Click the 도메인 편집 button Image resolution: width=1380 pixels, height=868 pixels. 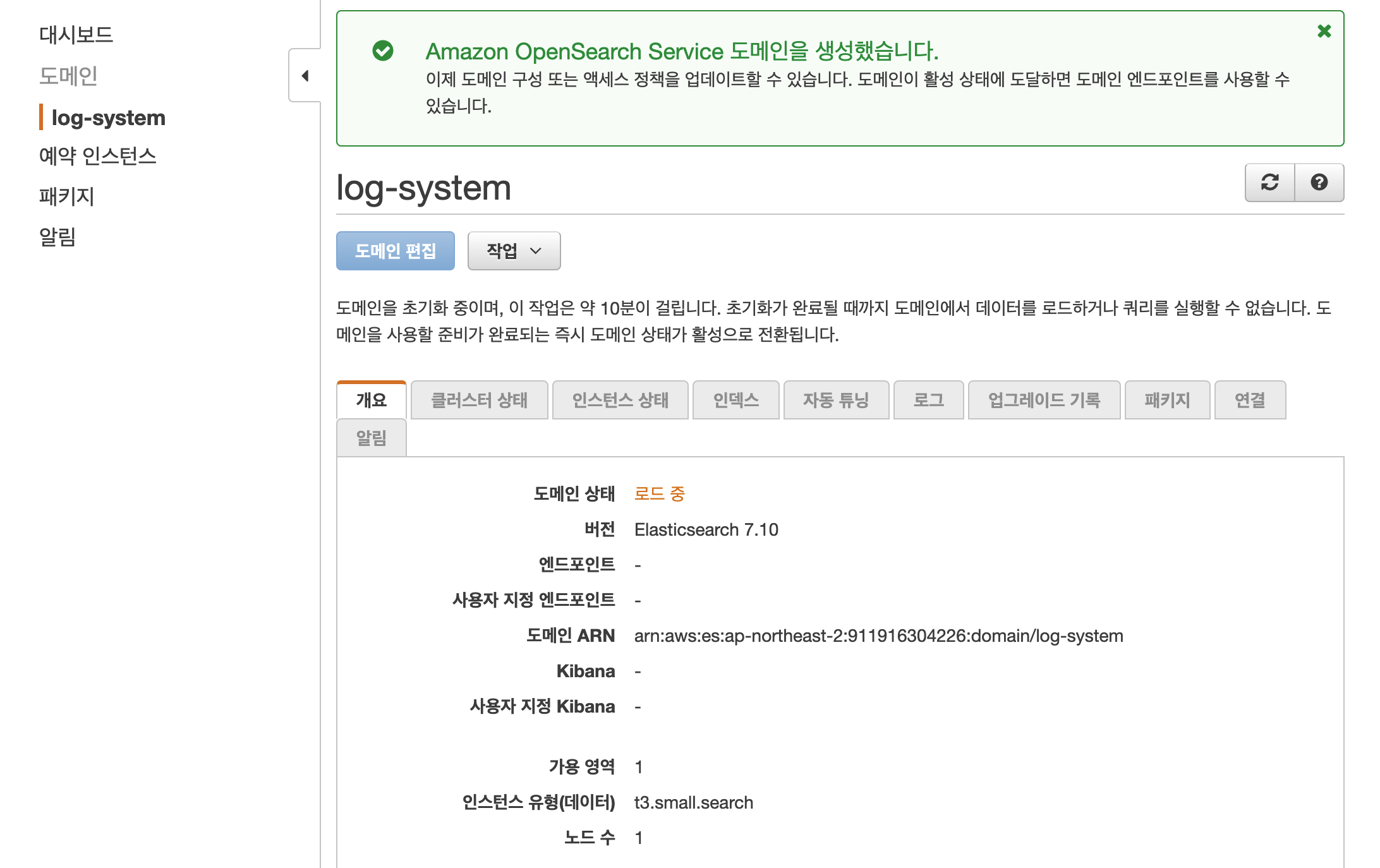tap(395, 251)
